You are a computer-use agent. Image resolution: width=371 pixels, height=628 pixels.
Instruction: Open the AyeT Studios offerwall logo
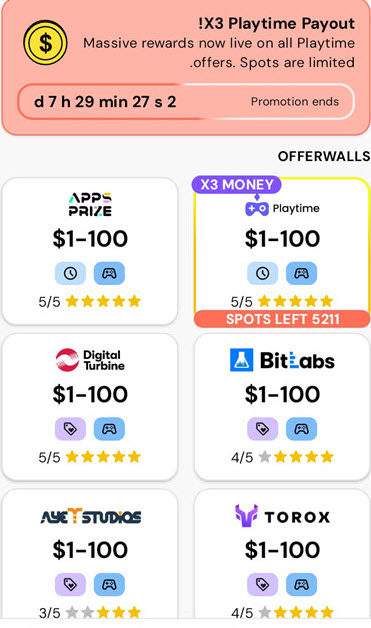click(x=91, y=516)
